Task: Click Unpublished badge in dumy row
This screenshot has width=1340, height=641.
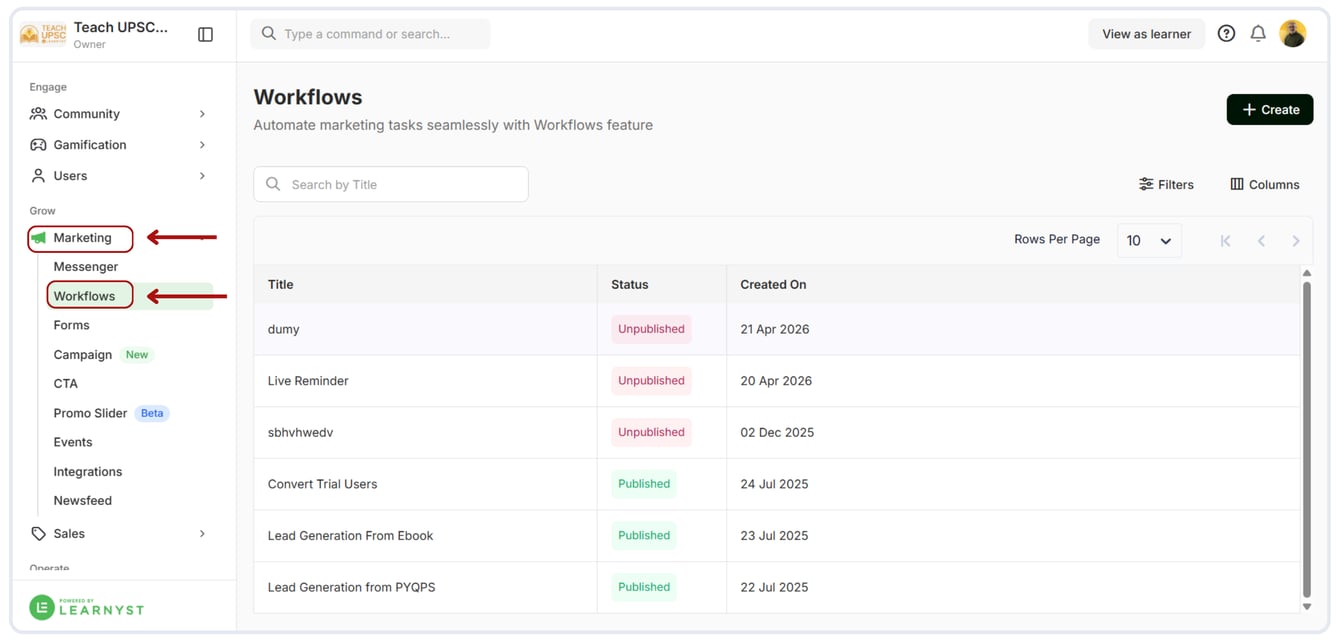Action: coord(651,329)
